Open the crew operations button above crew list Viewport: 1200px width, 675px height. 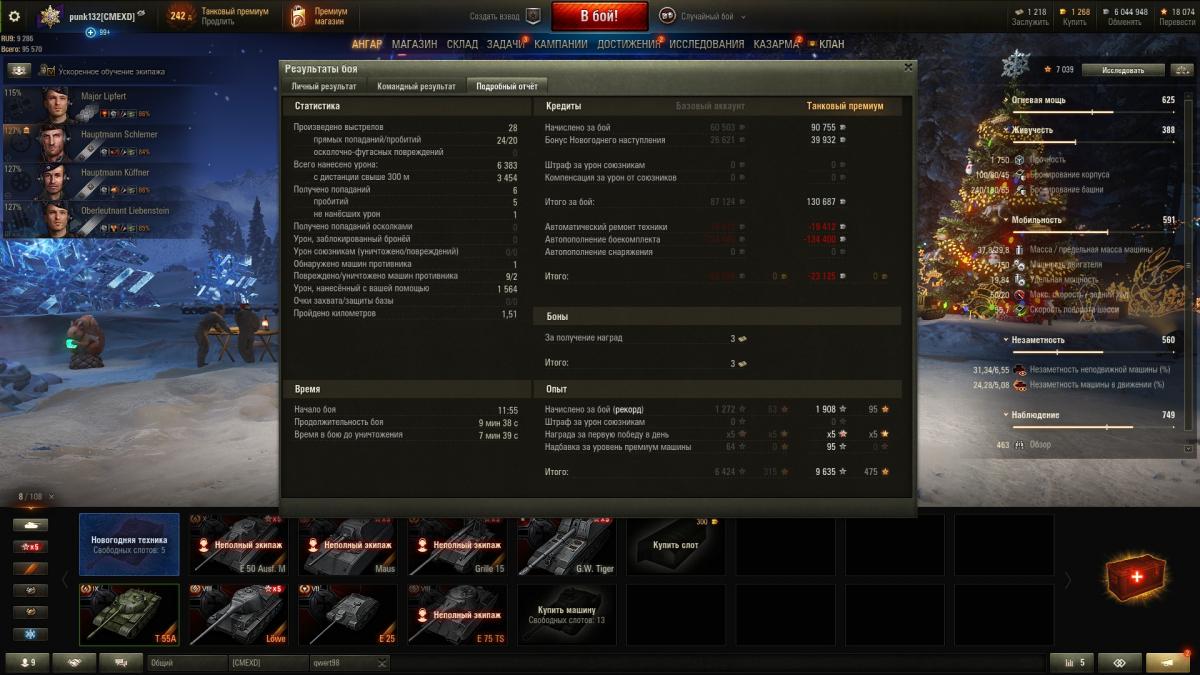click(19, 70)
